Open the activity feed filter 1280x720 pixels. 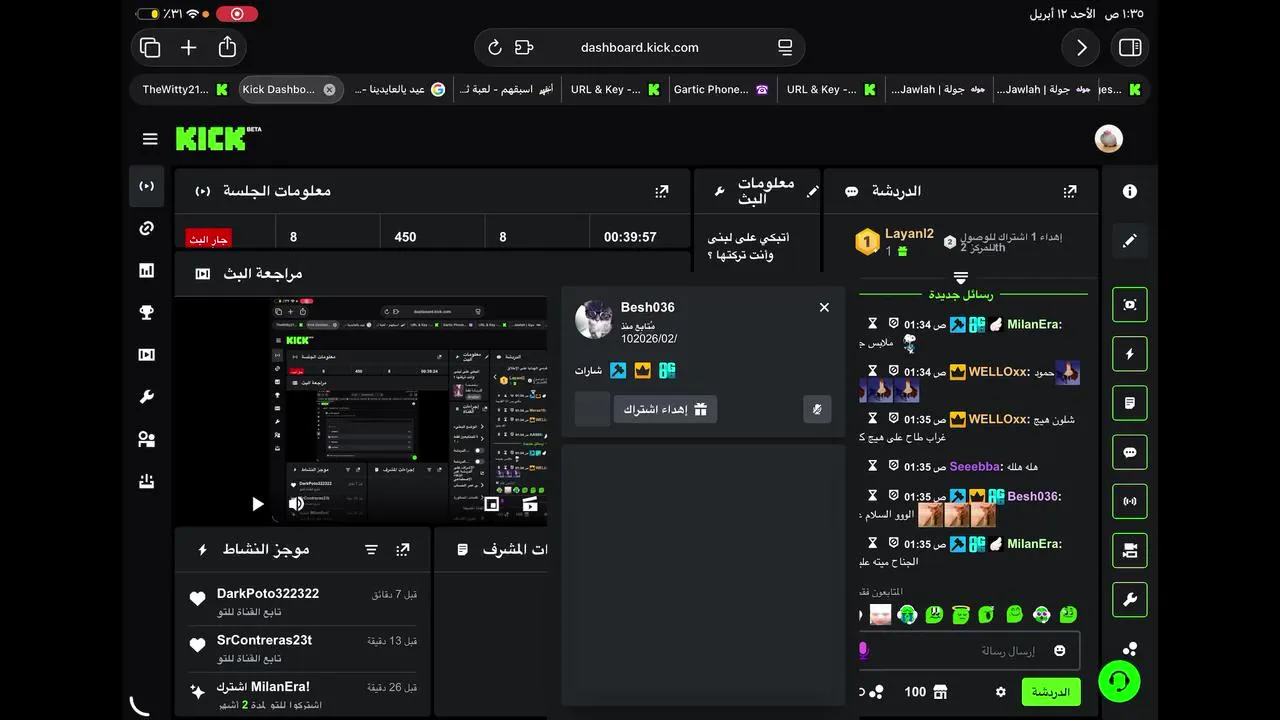[371, 550]
